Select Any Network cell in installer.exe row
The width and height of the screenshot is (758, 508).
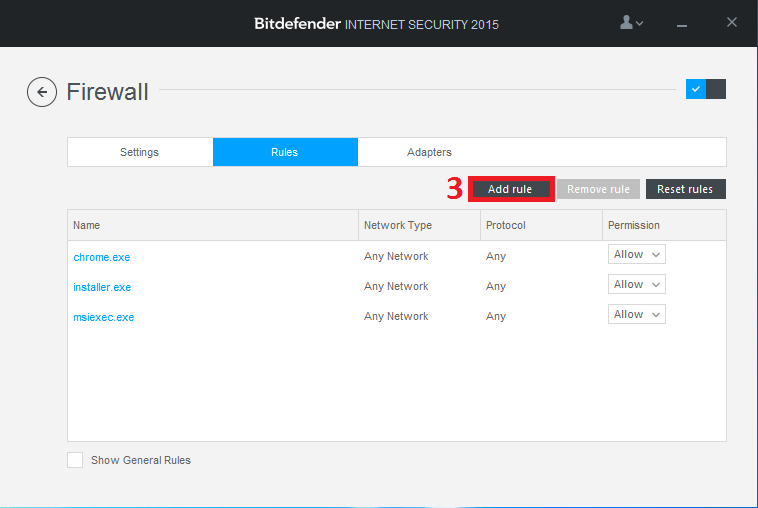tap(396, 286)
